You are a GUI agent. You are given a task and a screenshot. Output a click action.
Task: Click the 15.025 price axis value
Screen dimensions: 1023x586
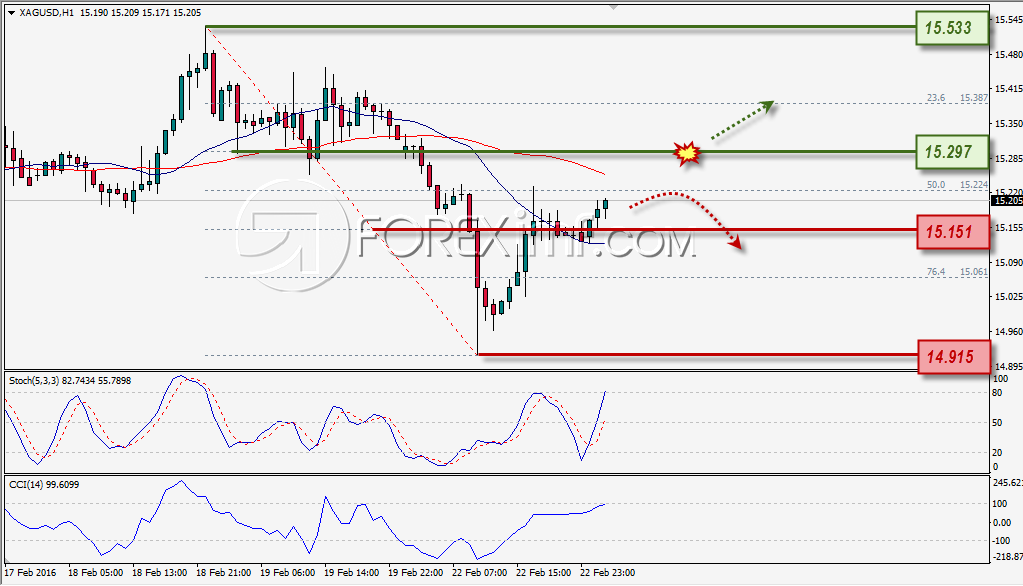[1008, 296]
